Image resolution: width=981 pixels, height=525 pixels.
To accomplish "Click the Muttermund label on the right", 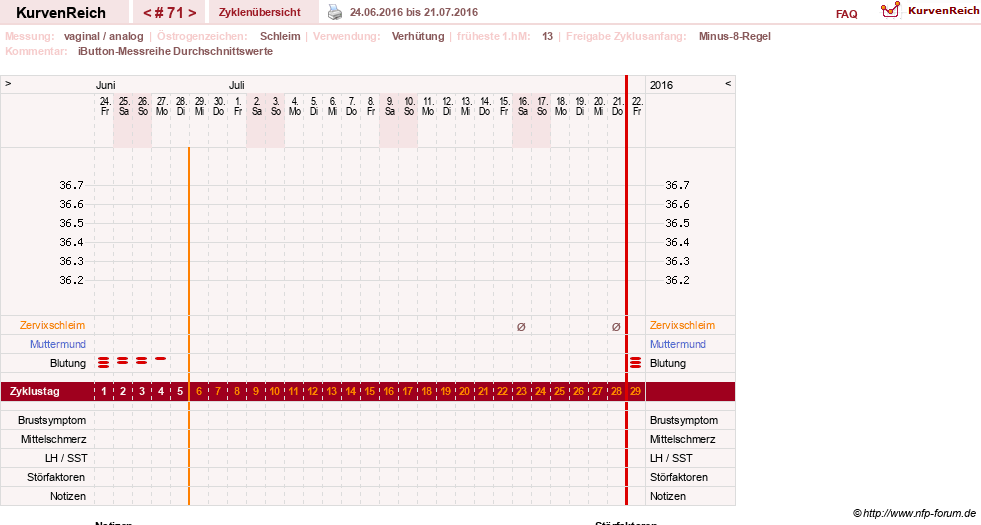I will (678, 344).
